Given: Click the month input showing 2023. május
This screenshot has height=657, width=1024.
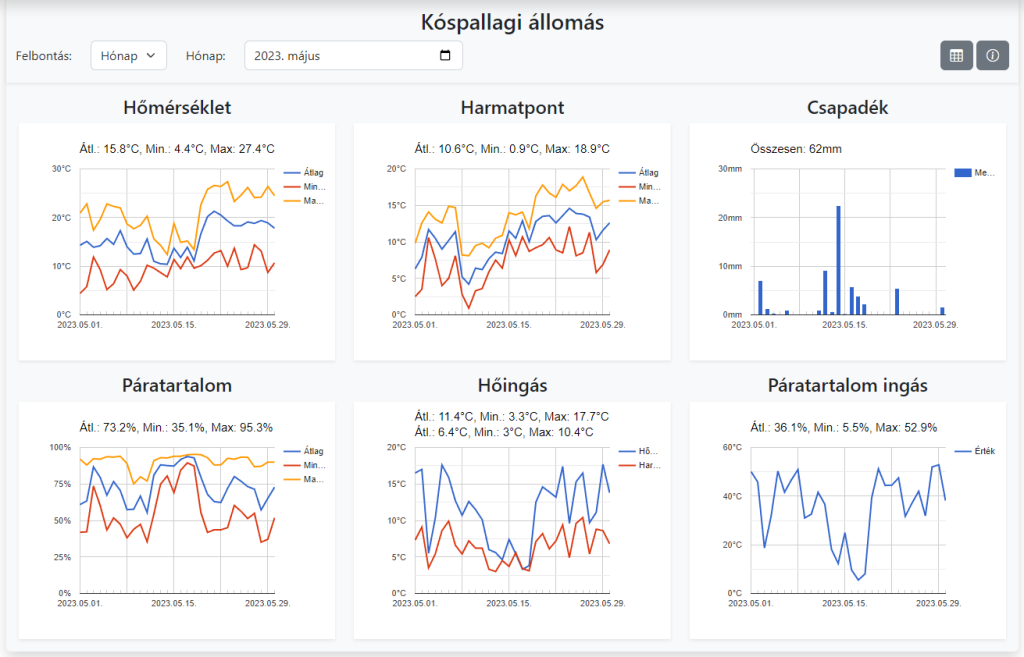Looking at the screenshot, I should pyautogui.click(x=330, y=55).
